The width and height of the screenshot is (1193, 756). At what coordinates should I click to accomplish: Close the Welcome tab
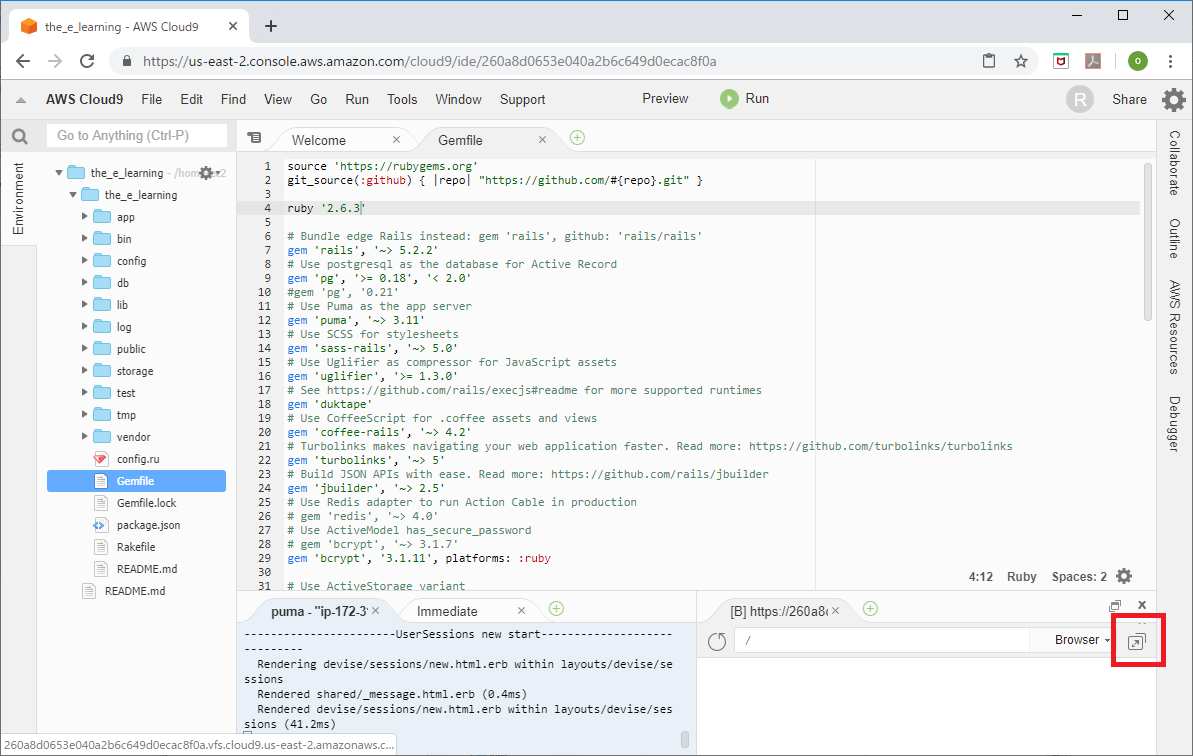tap(396, 140)
